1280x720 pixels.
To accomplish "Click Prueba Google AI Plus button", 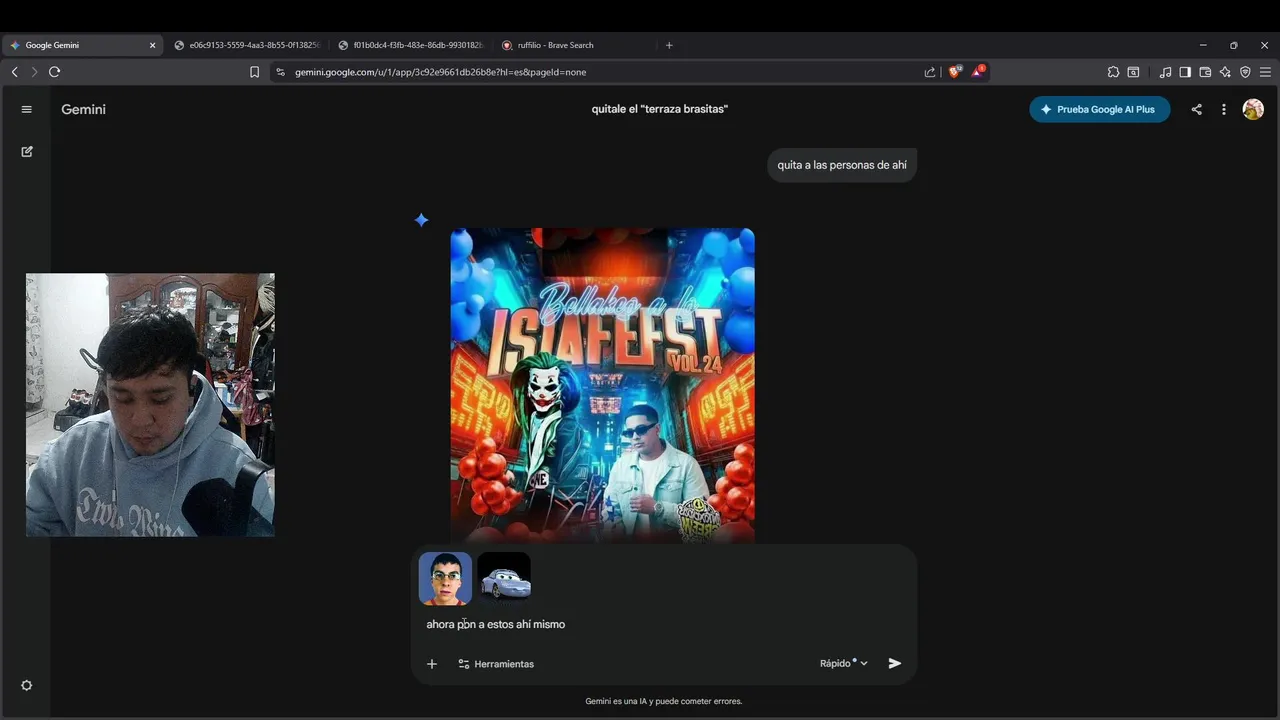I will [1099, 109].
